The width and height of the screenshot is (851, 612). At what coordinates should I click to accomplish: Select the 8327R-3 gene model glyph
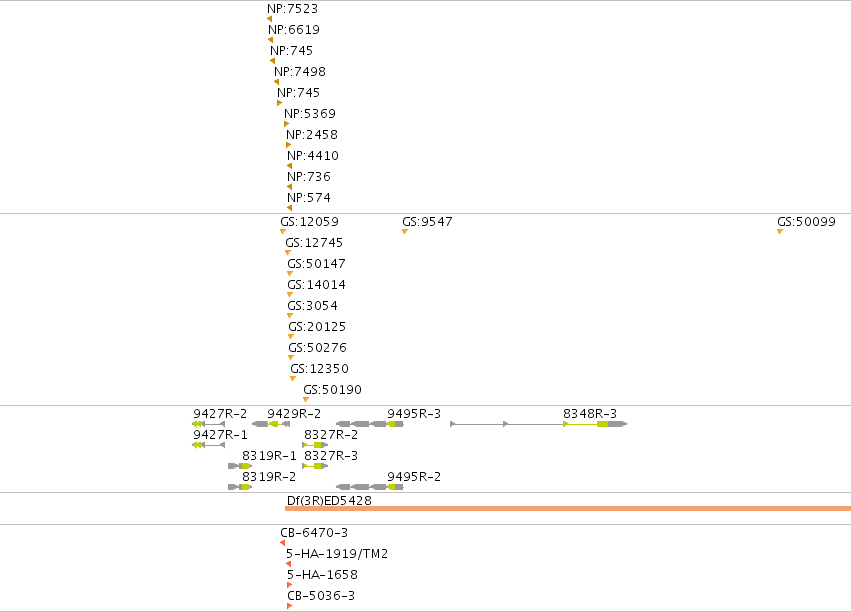315,466
